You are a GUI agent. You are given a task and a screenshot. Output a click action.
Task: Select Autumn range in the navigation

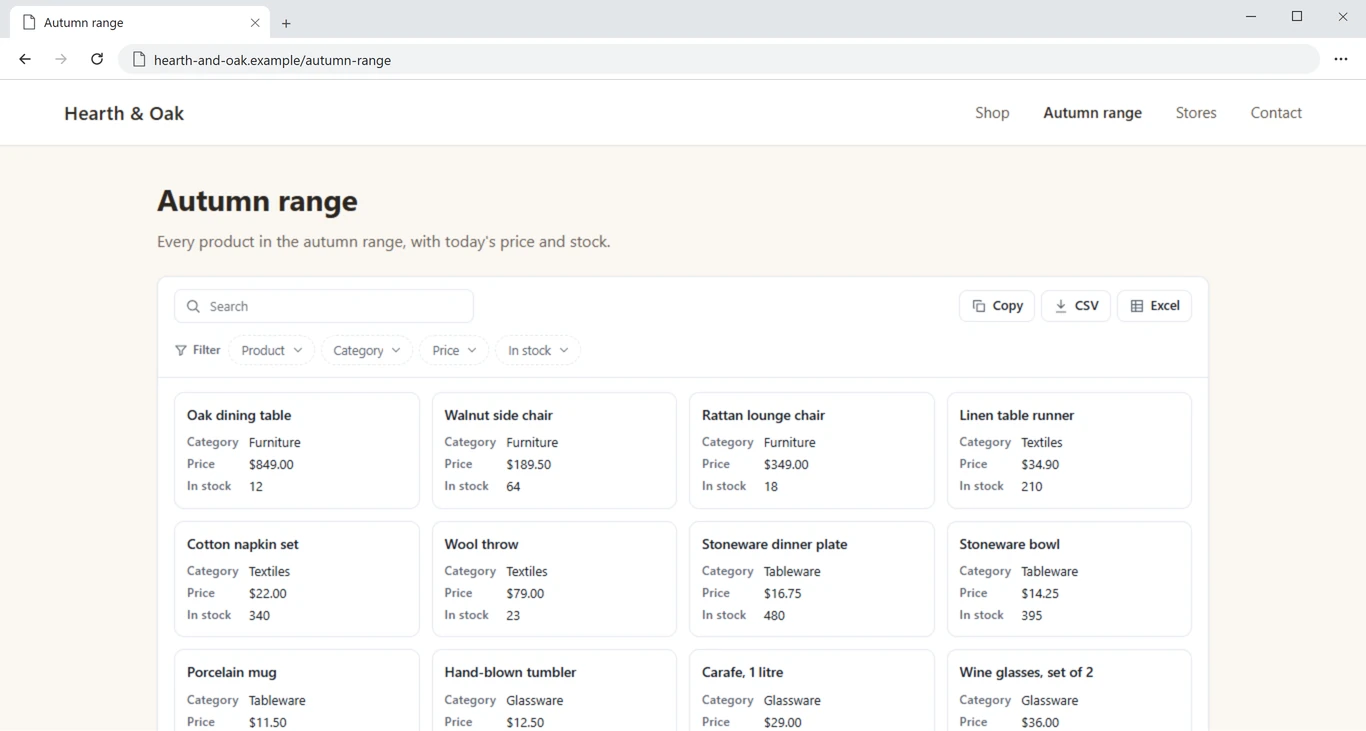click(x=1092, y=113)
